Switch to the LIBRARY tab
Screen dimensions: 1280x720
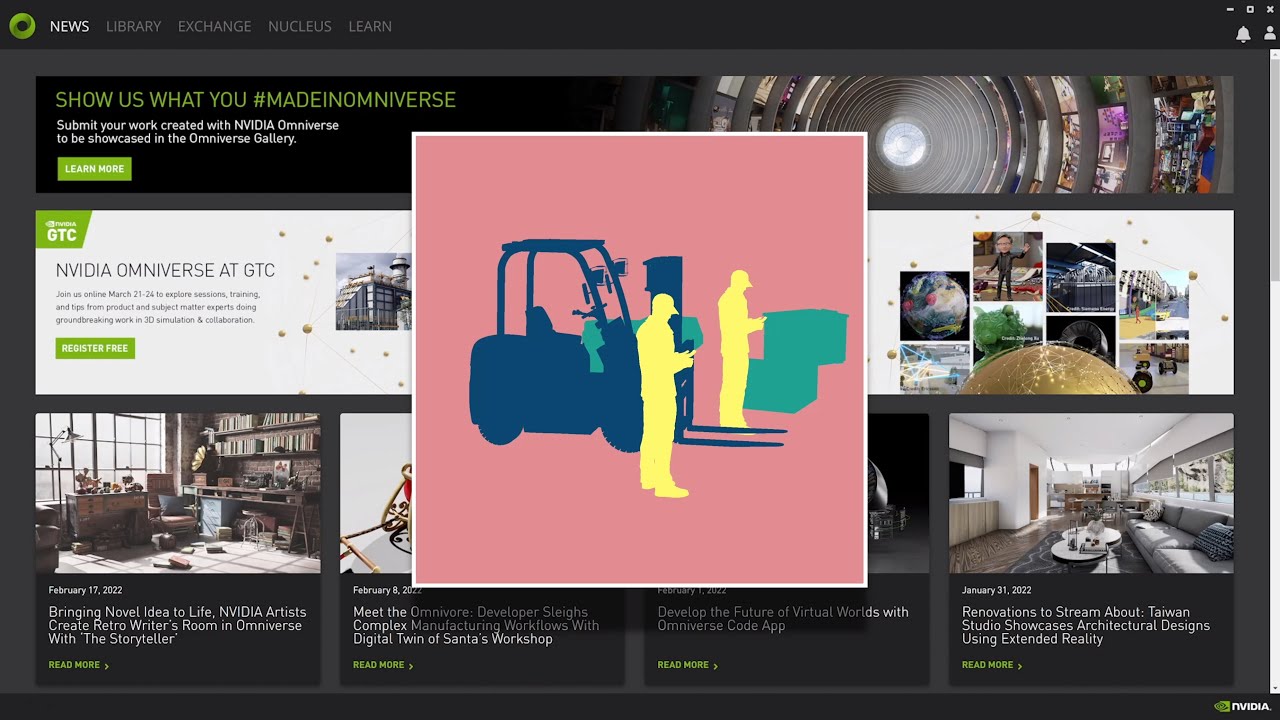pyautogui.click(x=133, y=26)
